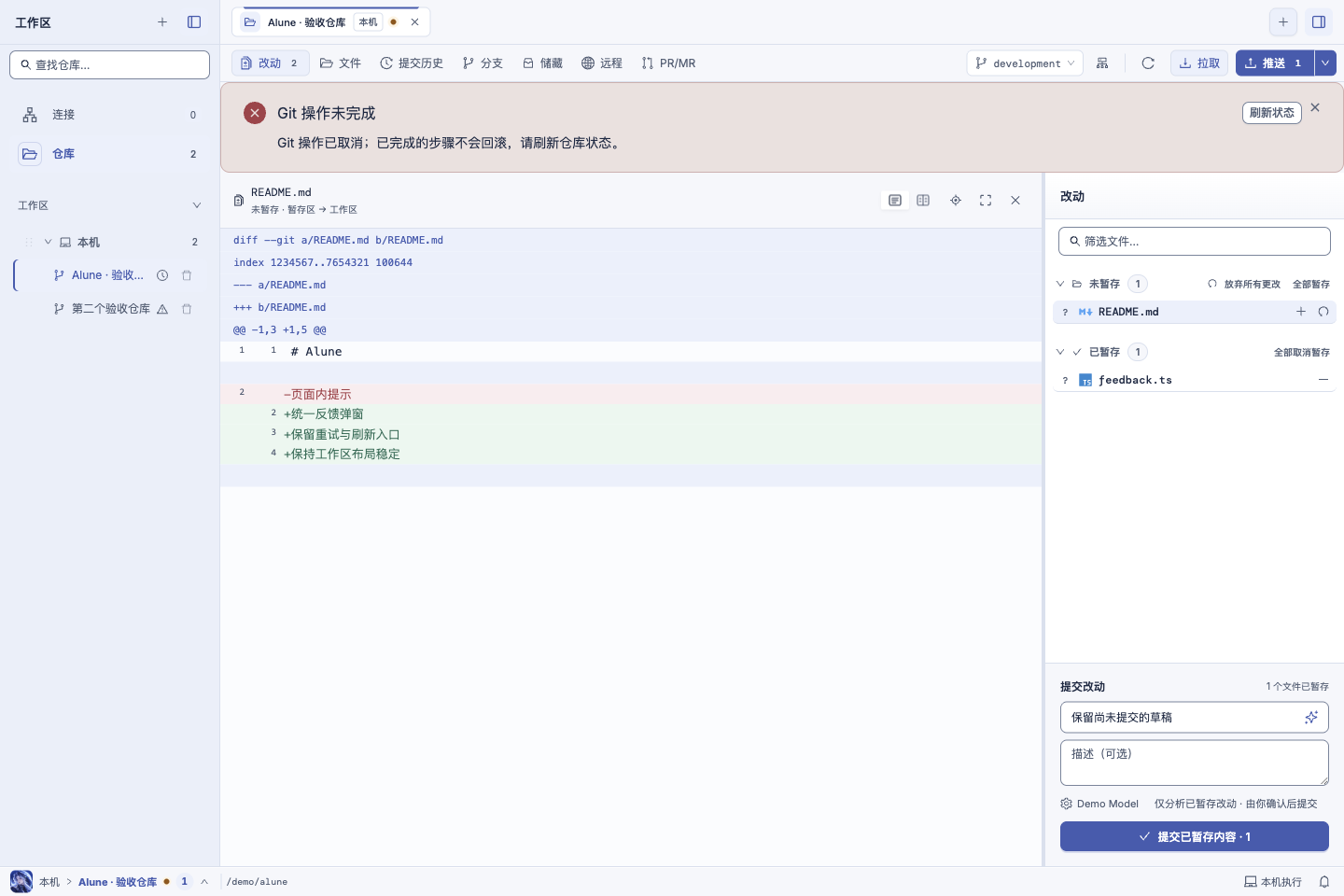
Task: Open the 提交历史 tab
Action: click(x=412, y=63)
